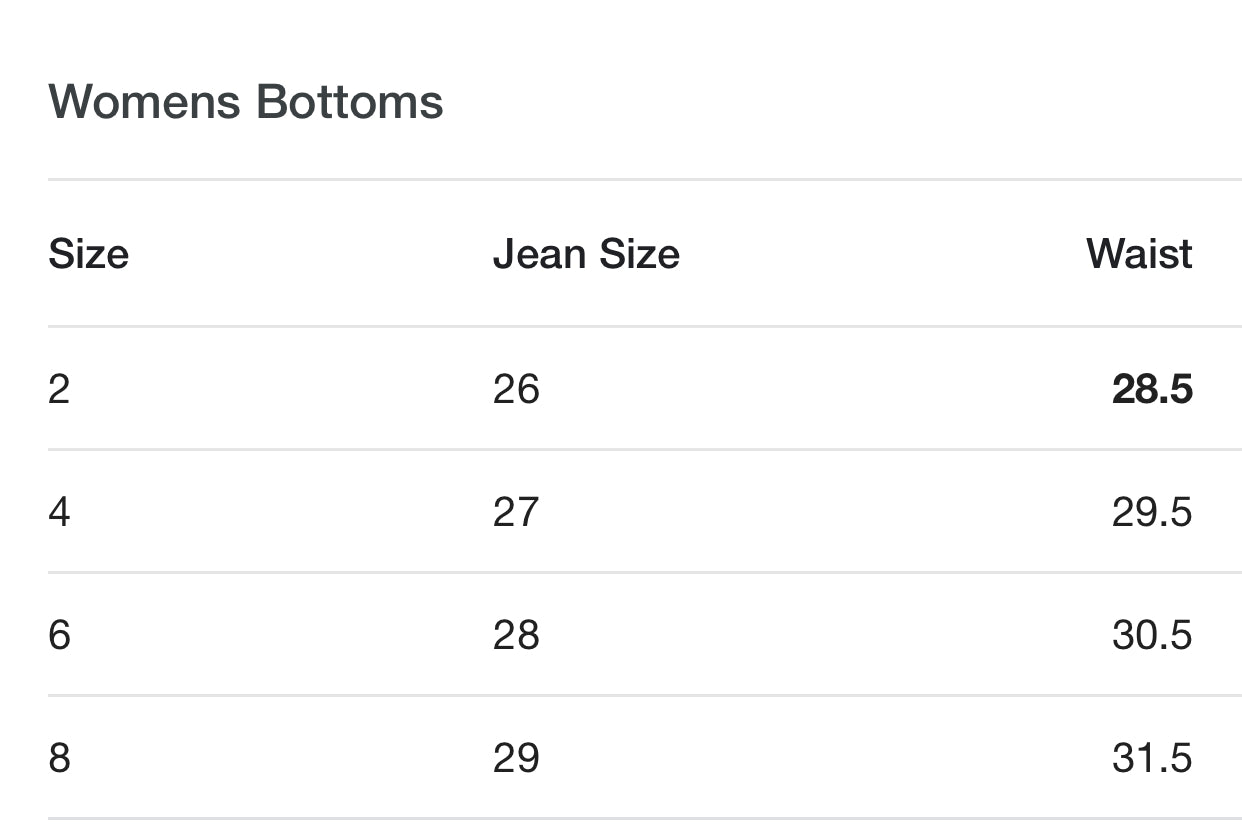Click the Womens Bottoms heading
Screen dimensions: 1242x829
click(245, 102)
